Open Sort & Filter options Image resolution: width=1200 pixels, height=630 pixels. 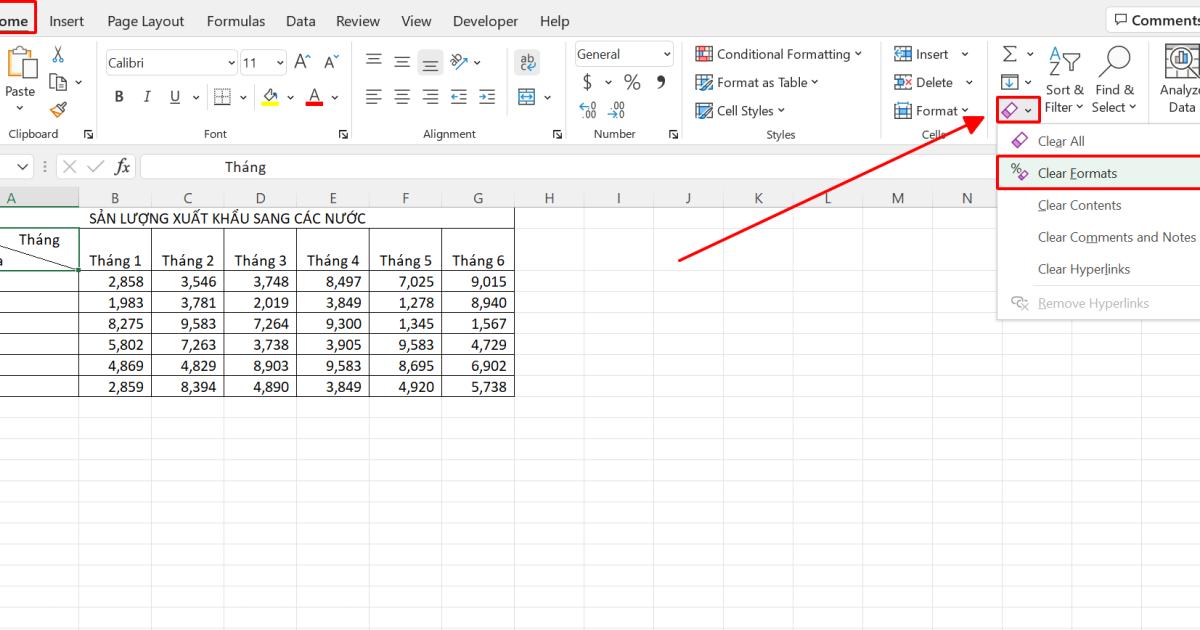click(1064, 80)
